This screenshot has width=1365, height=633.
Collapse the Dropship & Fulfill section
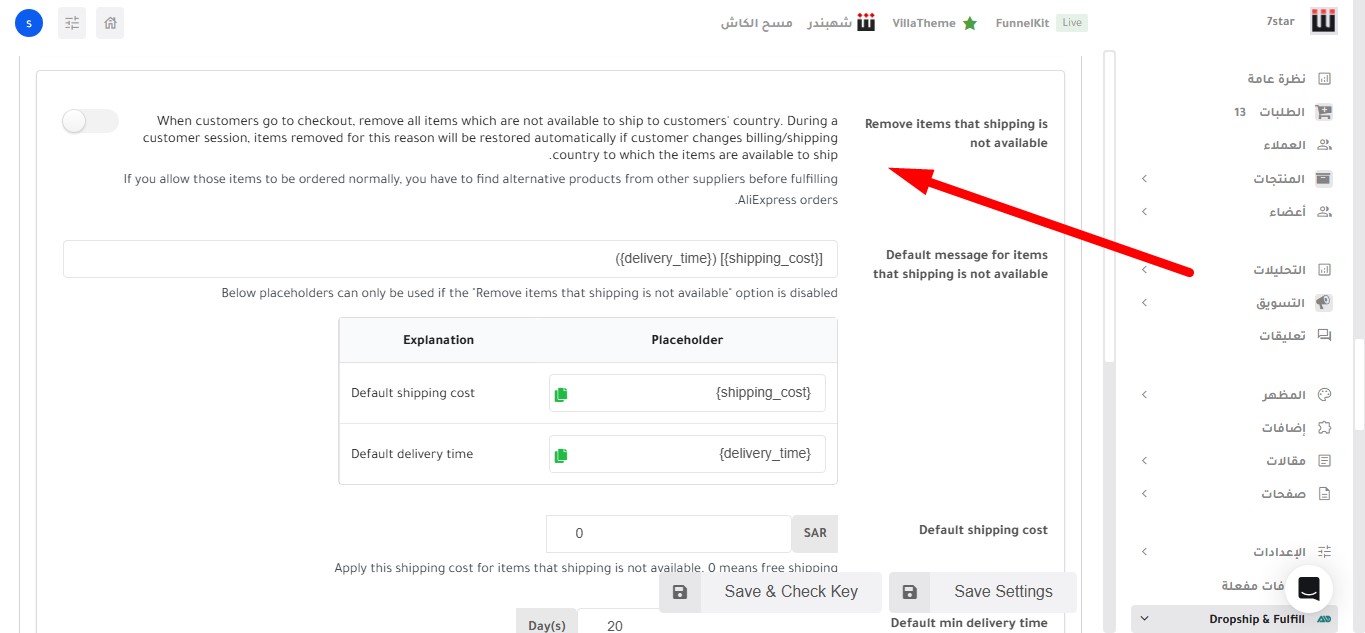[x=1145, y=619]
